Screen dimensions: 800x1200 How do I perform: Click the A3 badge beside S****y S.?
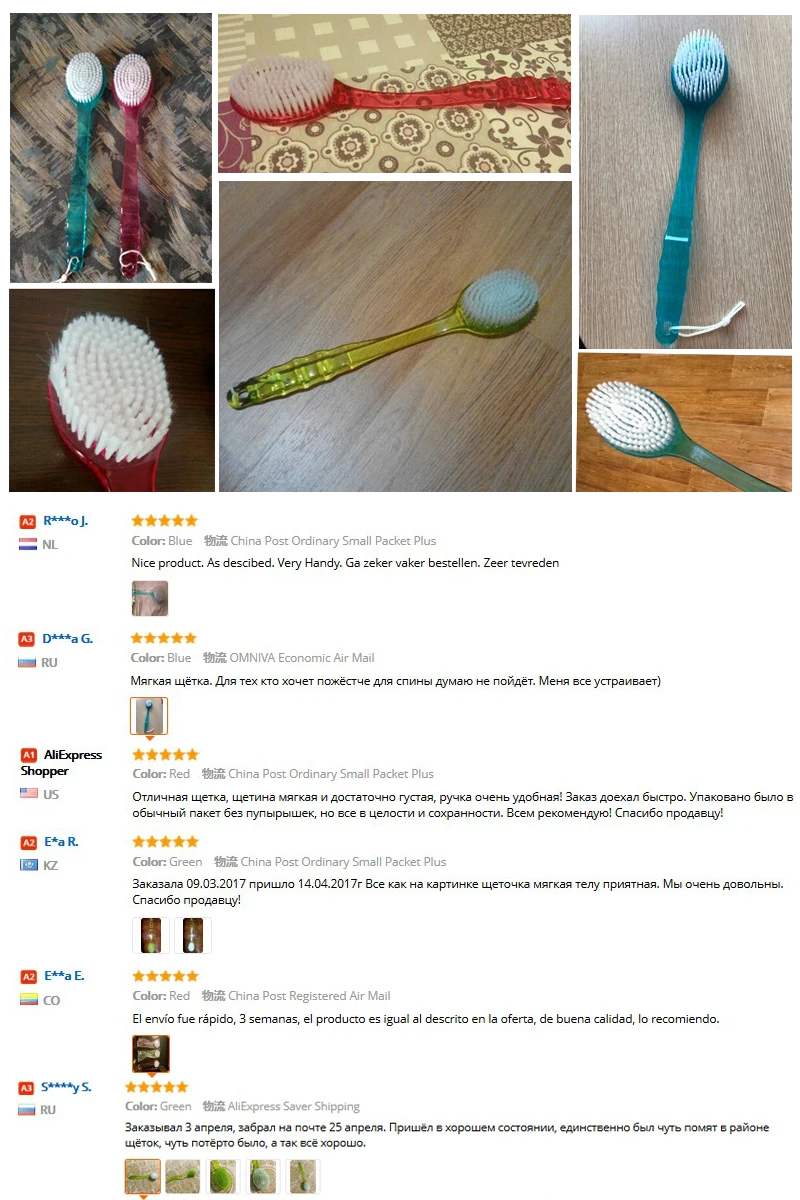(28, 1087)
